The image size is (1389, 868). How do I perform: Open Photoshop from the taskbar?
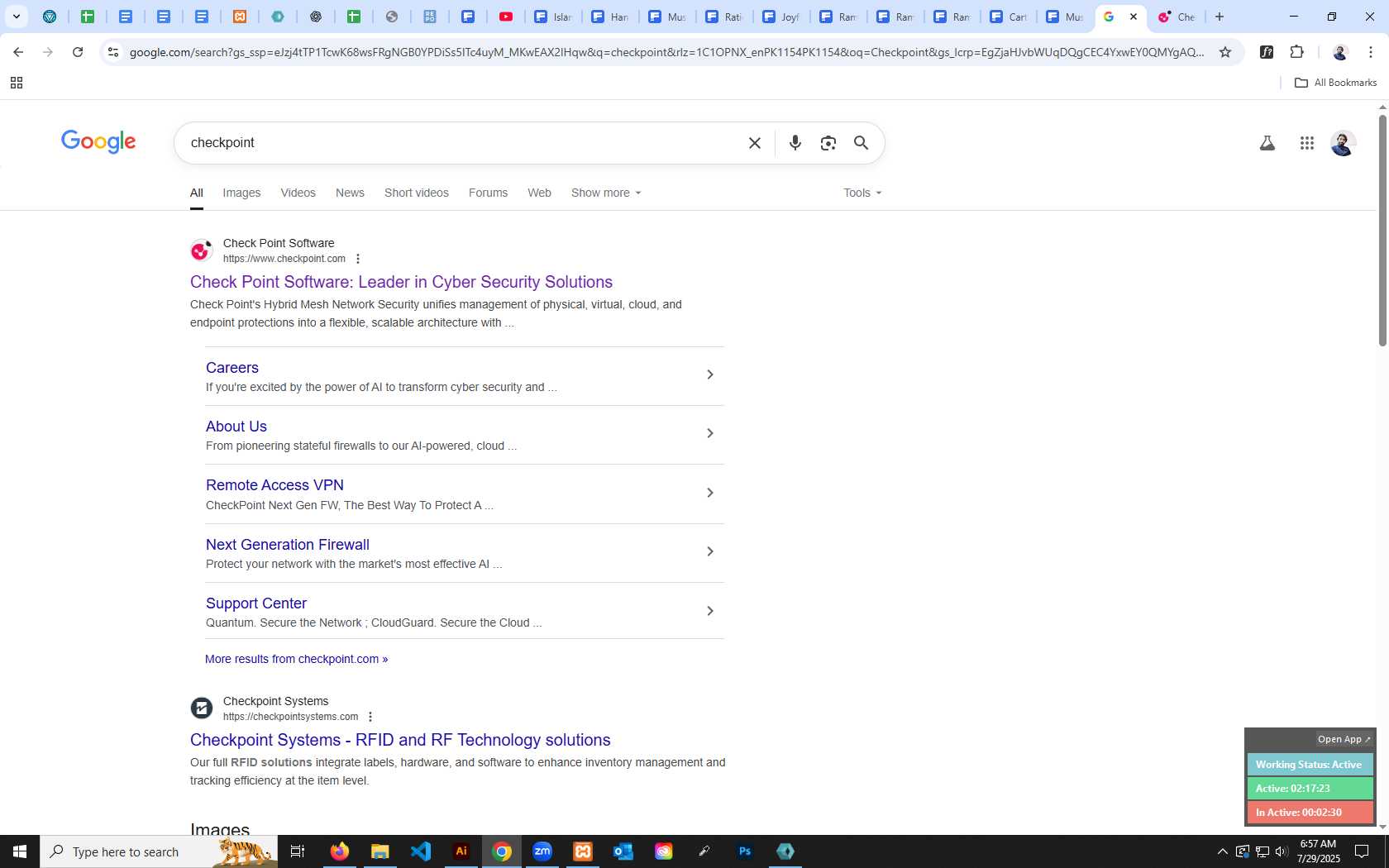[745, 851]
